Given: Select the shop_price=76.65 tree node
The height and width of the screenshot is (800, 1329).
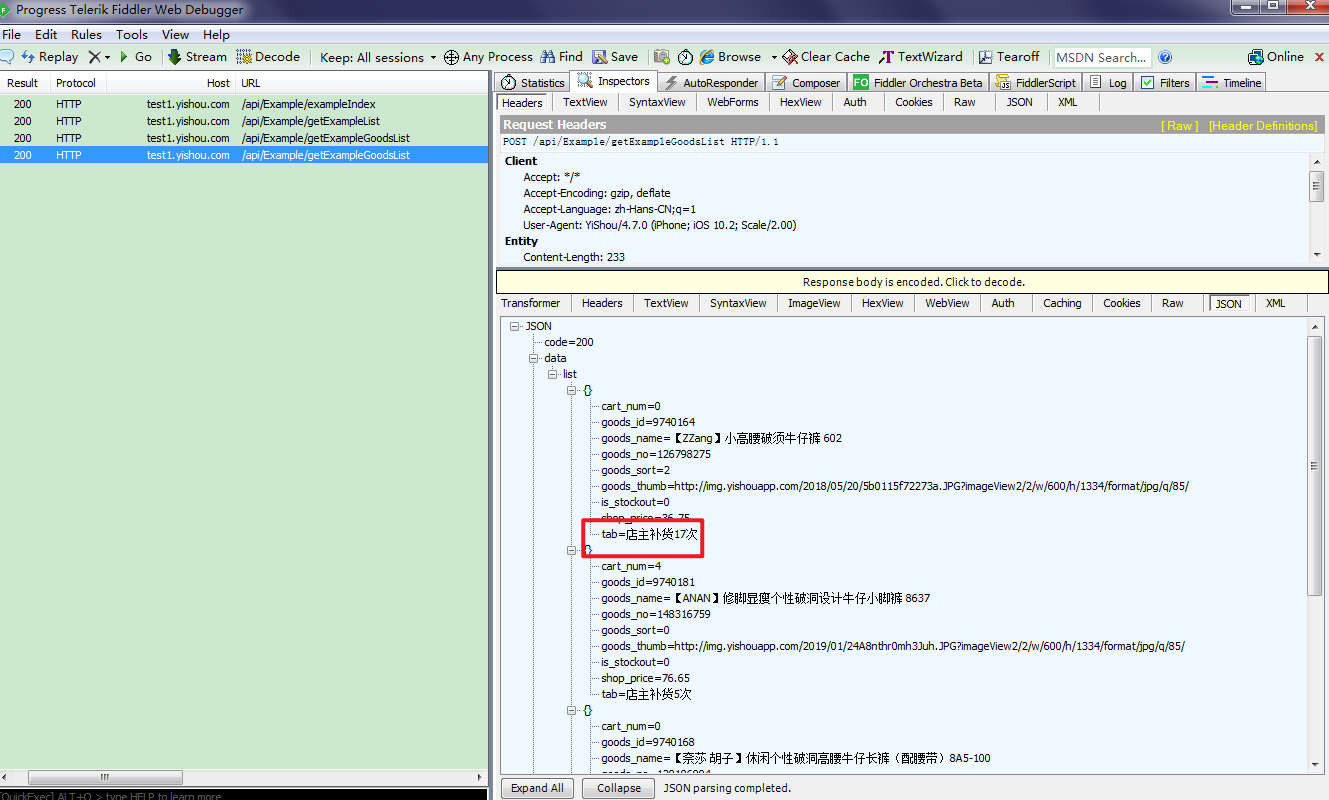Looking at the screenshot, I should point(645,678).
